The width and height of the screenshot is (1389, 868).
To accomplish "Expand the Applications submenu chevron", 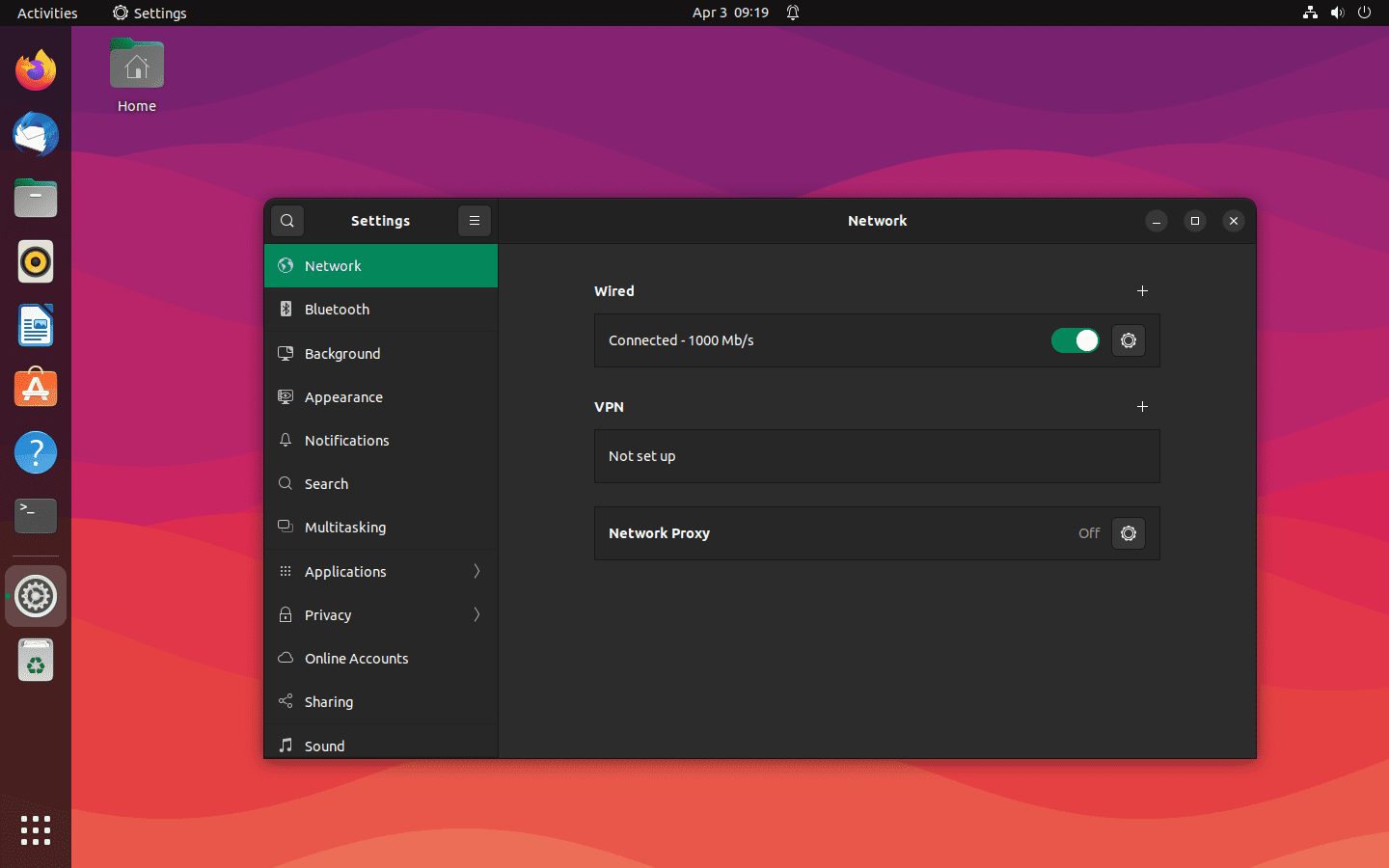I will click(477, 571).
